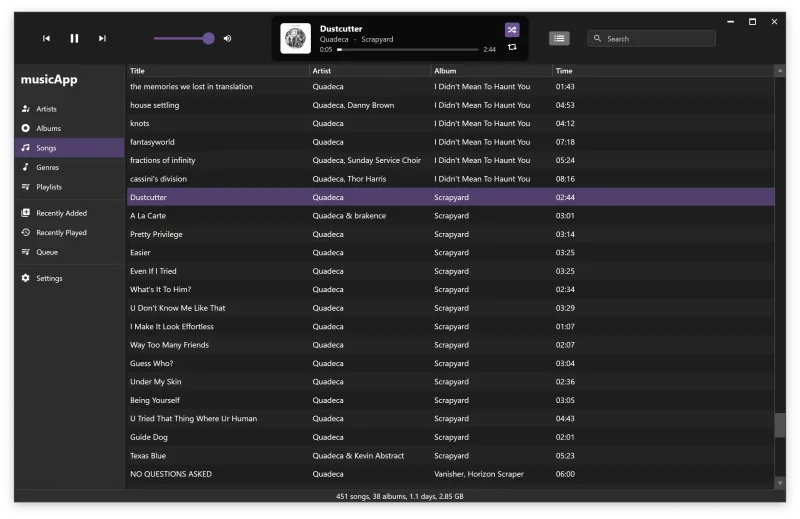Screen dimensions: 800x519
Task: Select the song 'house settling'
Action: [451, 105]
